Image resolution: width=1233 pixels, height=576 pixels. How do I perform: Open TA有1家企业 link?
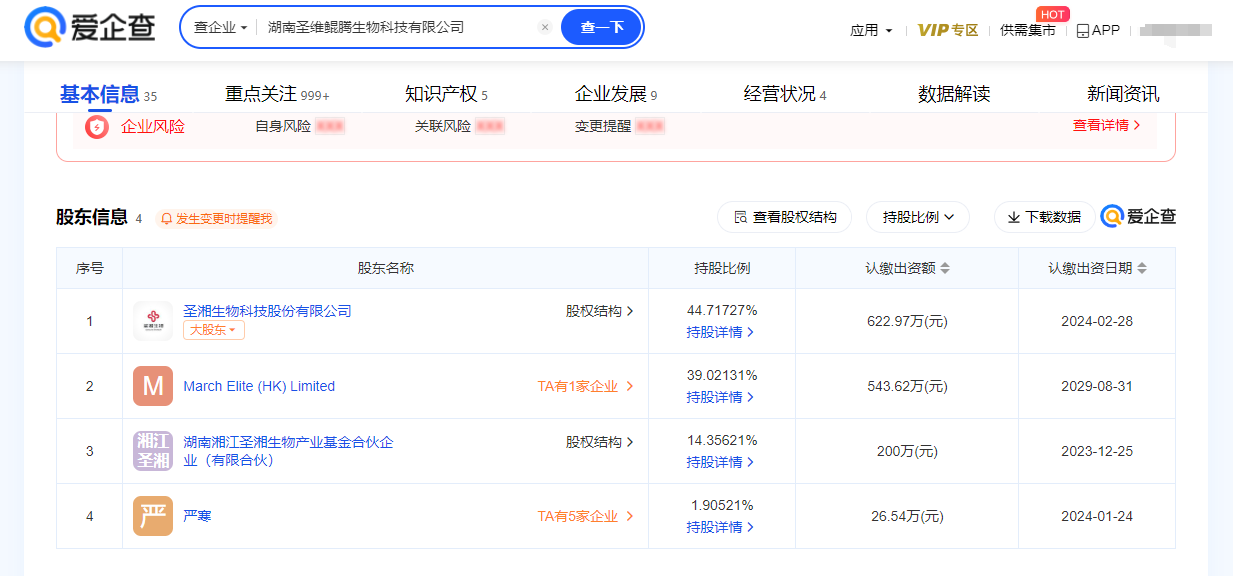pyautogui.click(x=586, y=386)
